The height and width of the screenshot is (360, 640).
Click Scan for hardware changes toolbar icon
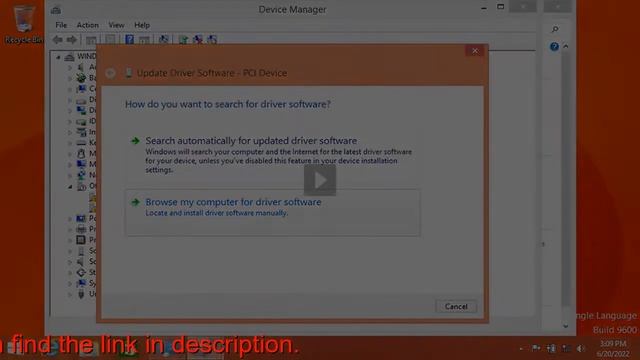[x=164, y=40]
